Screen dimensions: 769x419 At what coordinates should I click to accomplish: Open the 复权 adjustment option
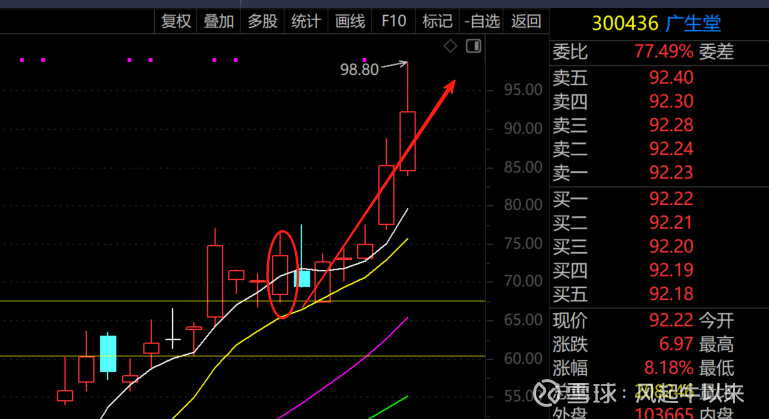(x=176, y=21)
